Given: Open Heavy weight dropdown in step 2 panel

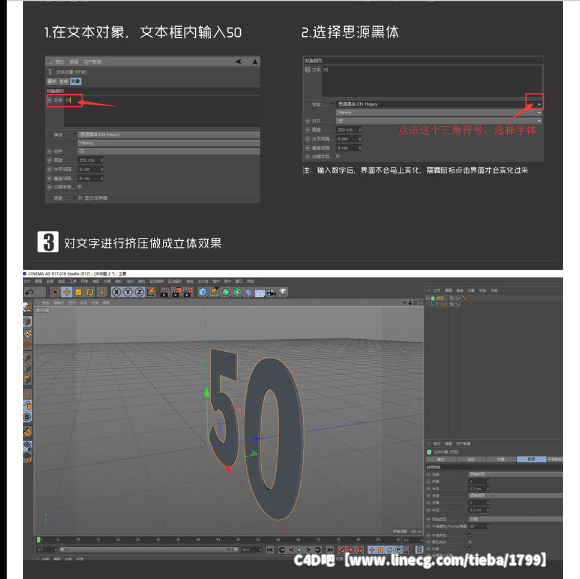Looking at the screenshot, I should tap(439, 112).
